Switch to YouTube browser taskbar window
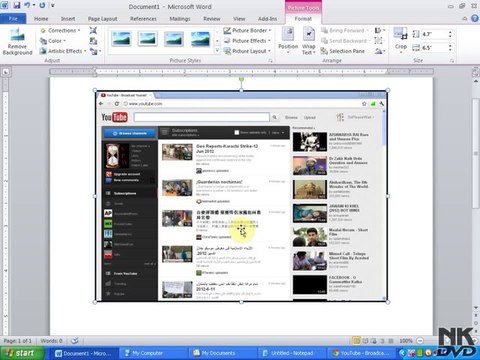Image resolution: width=480 pixels, height=360 pixels. pos(361,353)
